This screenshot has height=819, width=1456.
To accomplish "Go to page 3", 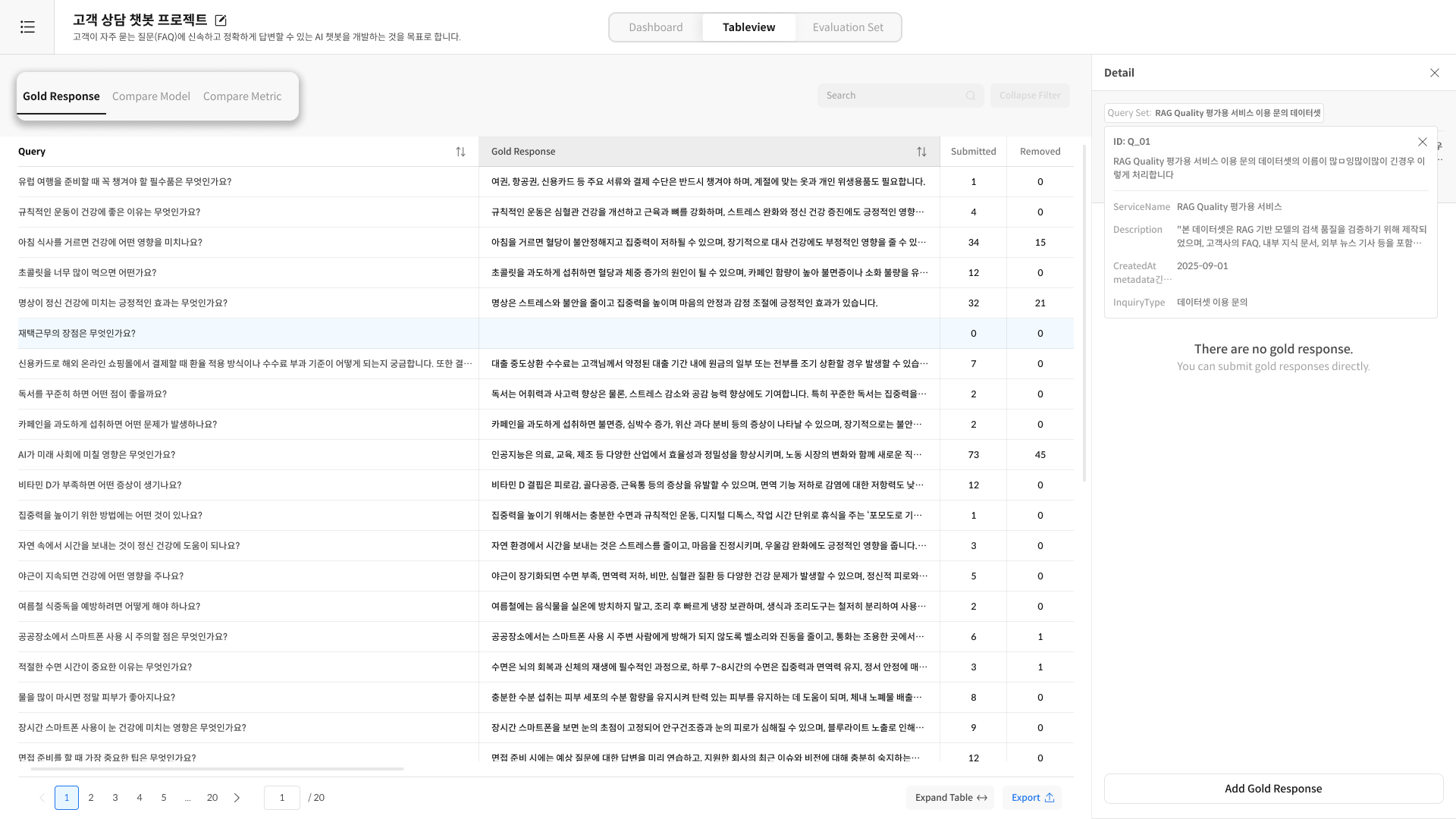I will tap(115, 798).
